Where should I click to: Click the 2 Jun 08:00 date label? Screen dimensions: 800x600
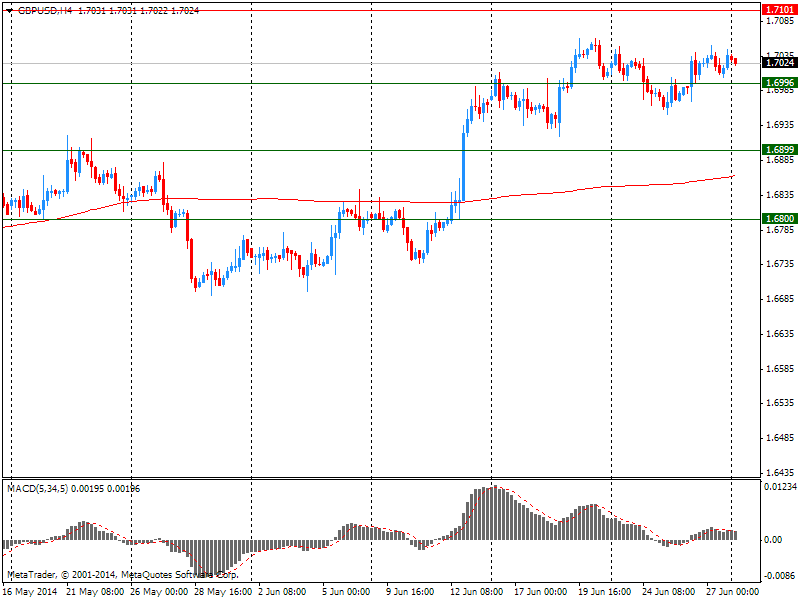282,592
